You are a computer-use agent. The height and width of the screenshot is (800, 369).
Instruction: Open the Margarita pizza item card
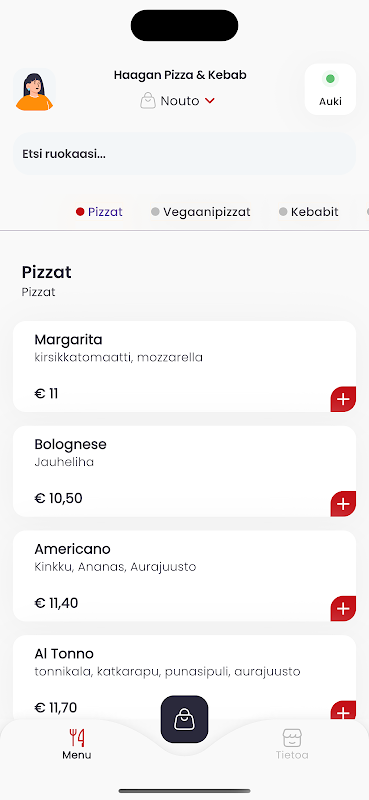184,366
